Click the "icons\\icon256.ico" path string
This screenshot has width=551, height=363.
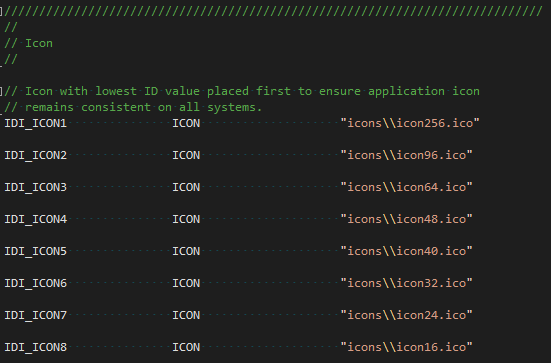tap(410, 123)
